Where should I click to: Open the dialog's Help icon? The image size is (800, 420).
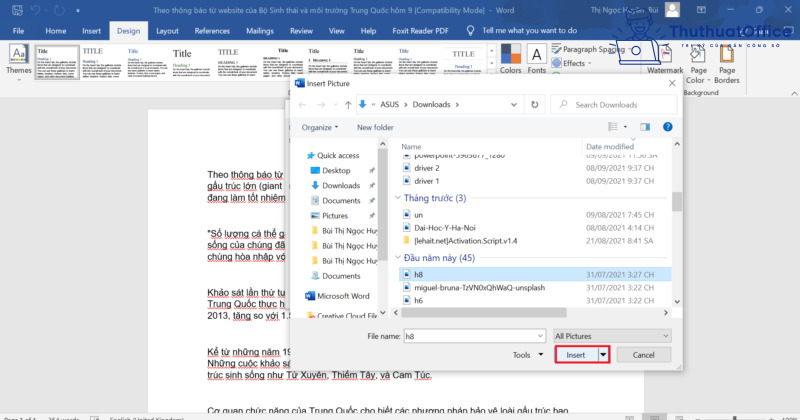[x=665, y=127]
